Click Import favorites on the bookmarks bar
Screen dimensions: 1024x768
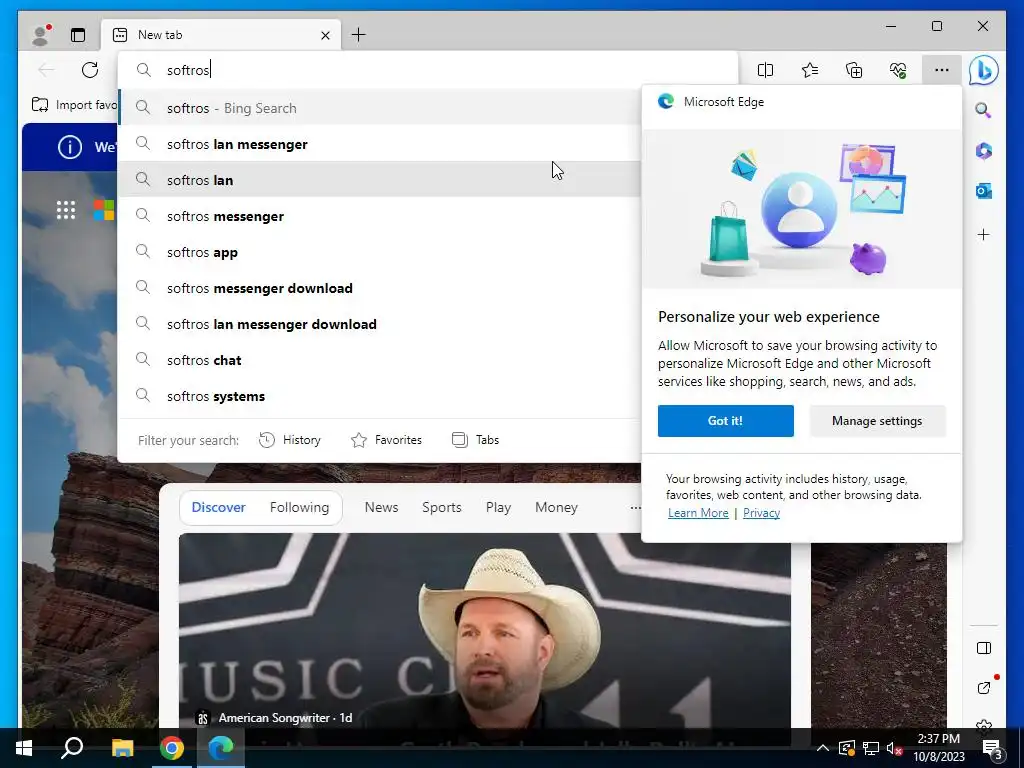pyautogui.click(x=74, y=104)
